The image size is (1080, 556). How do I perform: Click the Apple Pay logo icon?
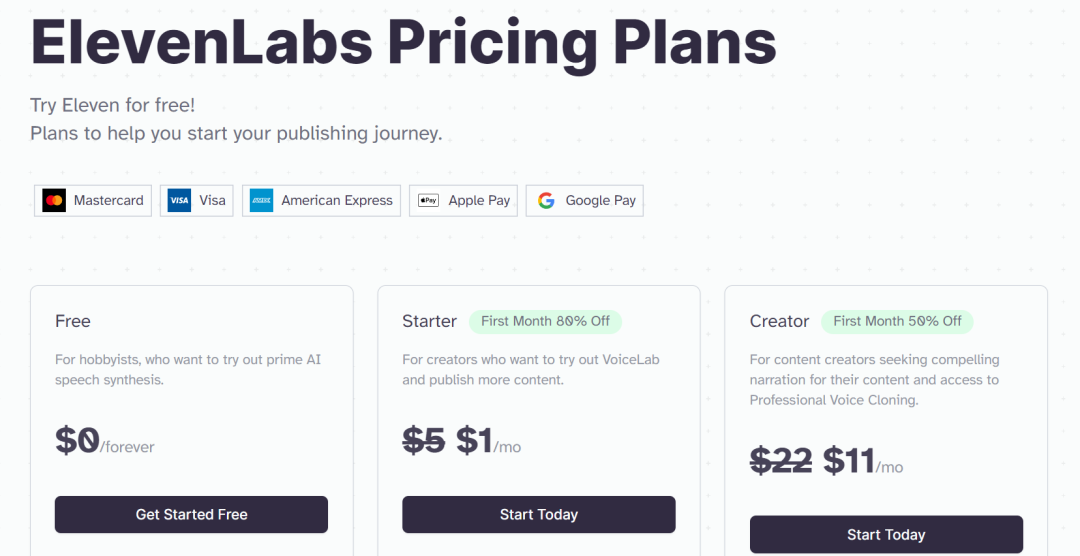point(428,200)
